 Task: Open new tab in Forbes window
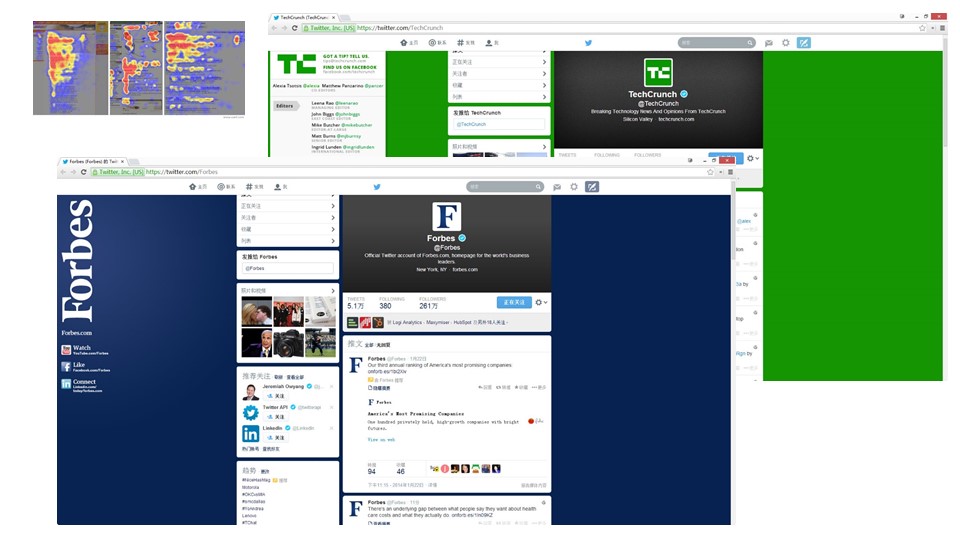pyautogui.click(x=136, y=162)
